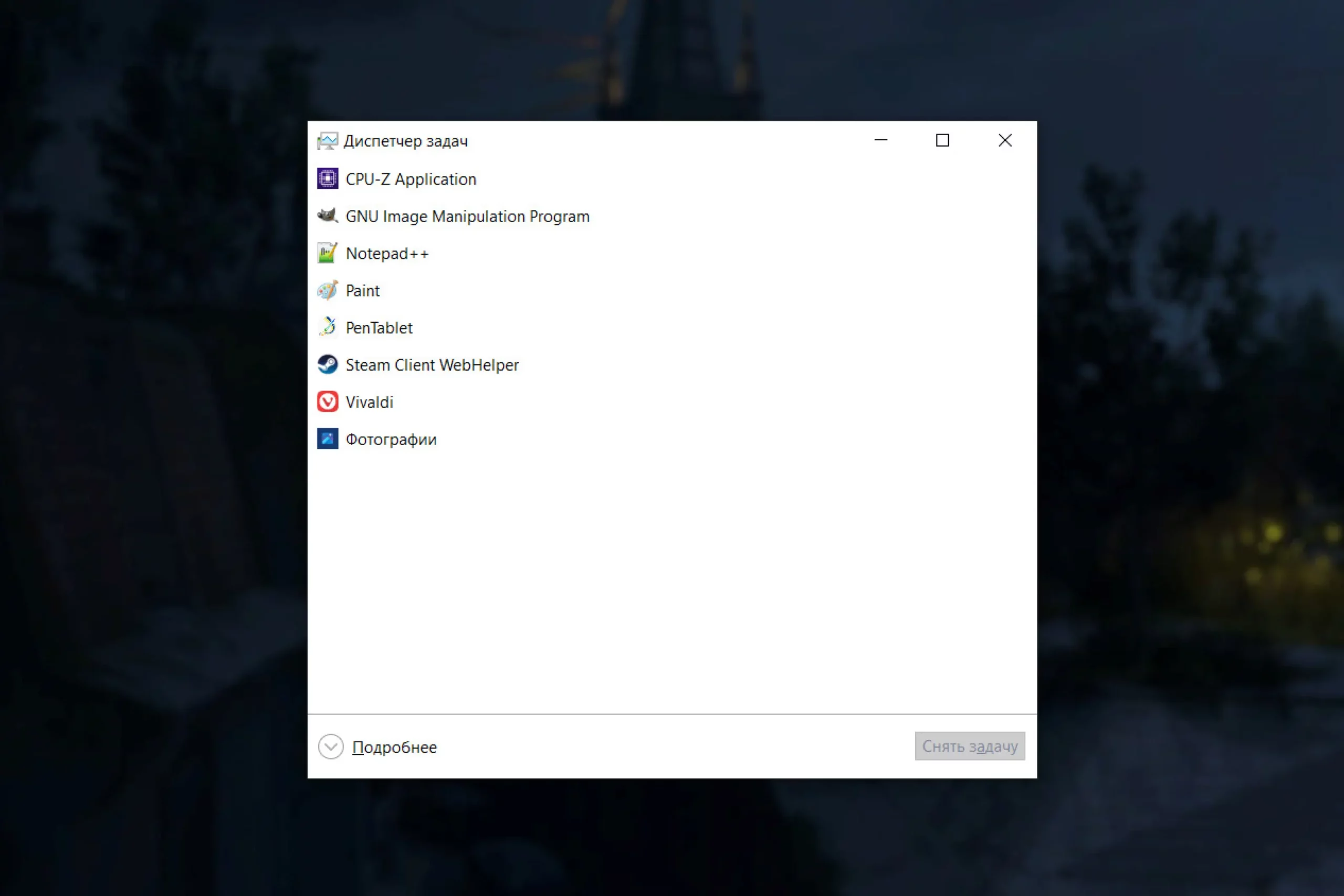Select the Notepad++ task label

point(387,254)
